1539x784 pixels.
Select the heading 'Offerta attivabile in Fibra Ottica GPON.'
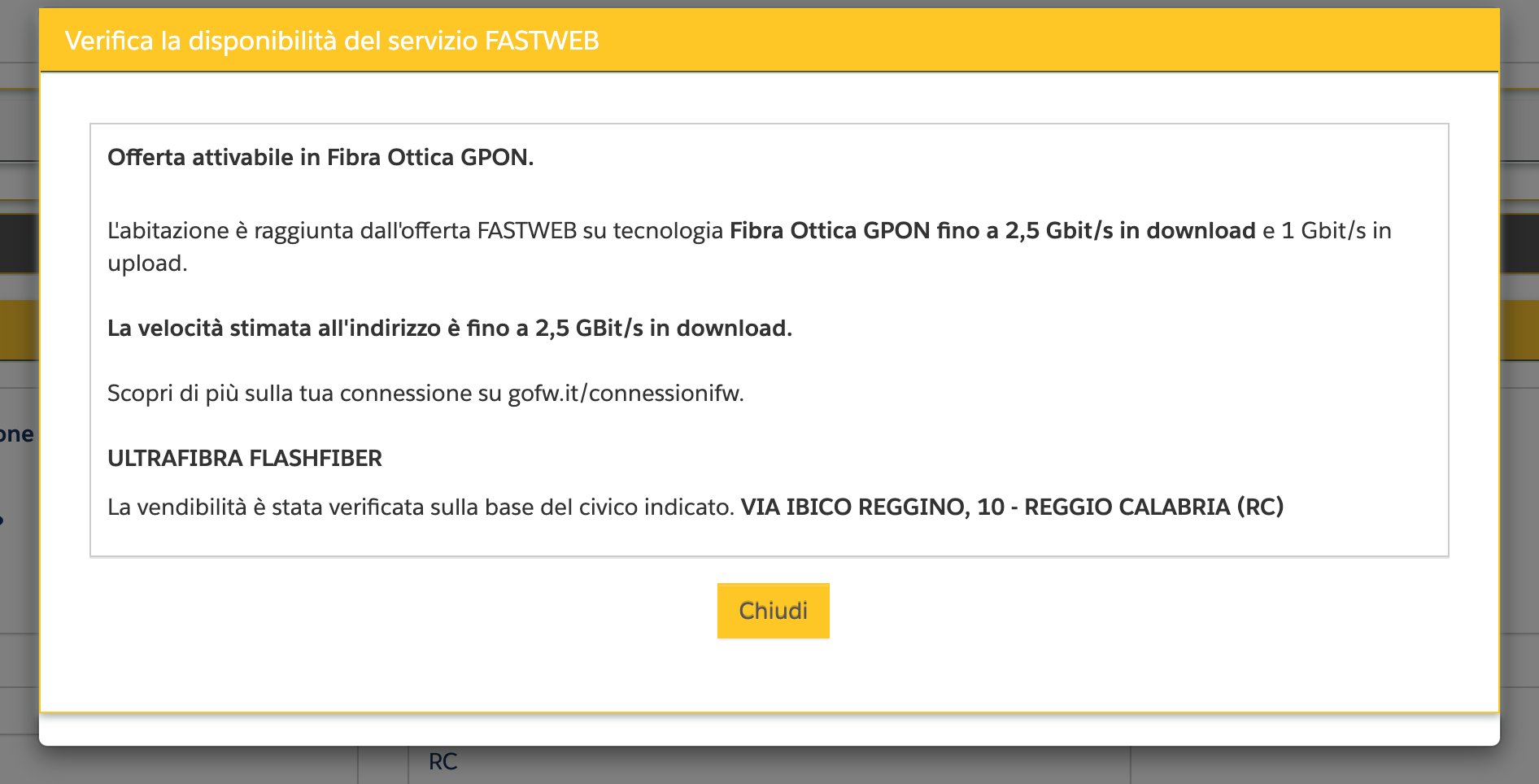click(320, 157)
